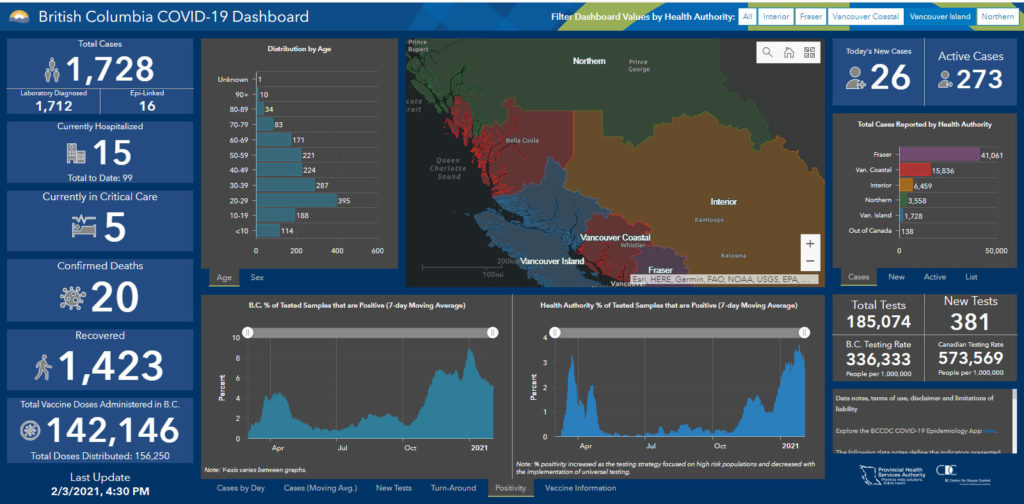Click the map search magnifier icon
The height and width of the screenshot is (504, 1024).
[767, 52]
